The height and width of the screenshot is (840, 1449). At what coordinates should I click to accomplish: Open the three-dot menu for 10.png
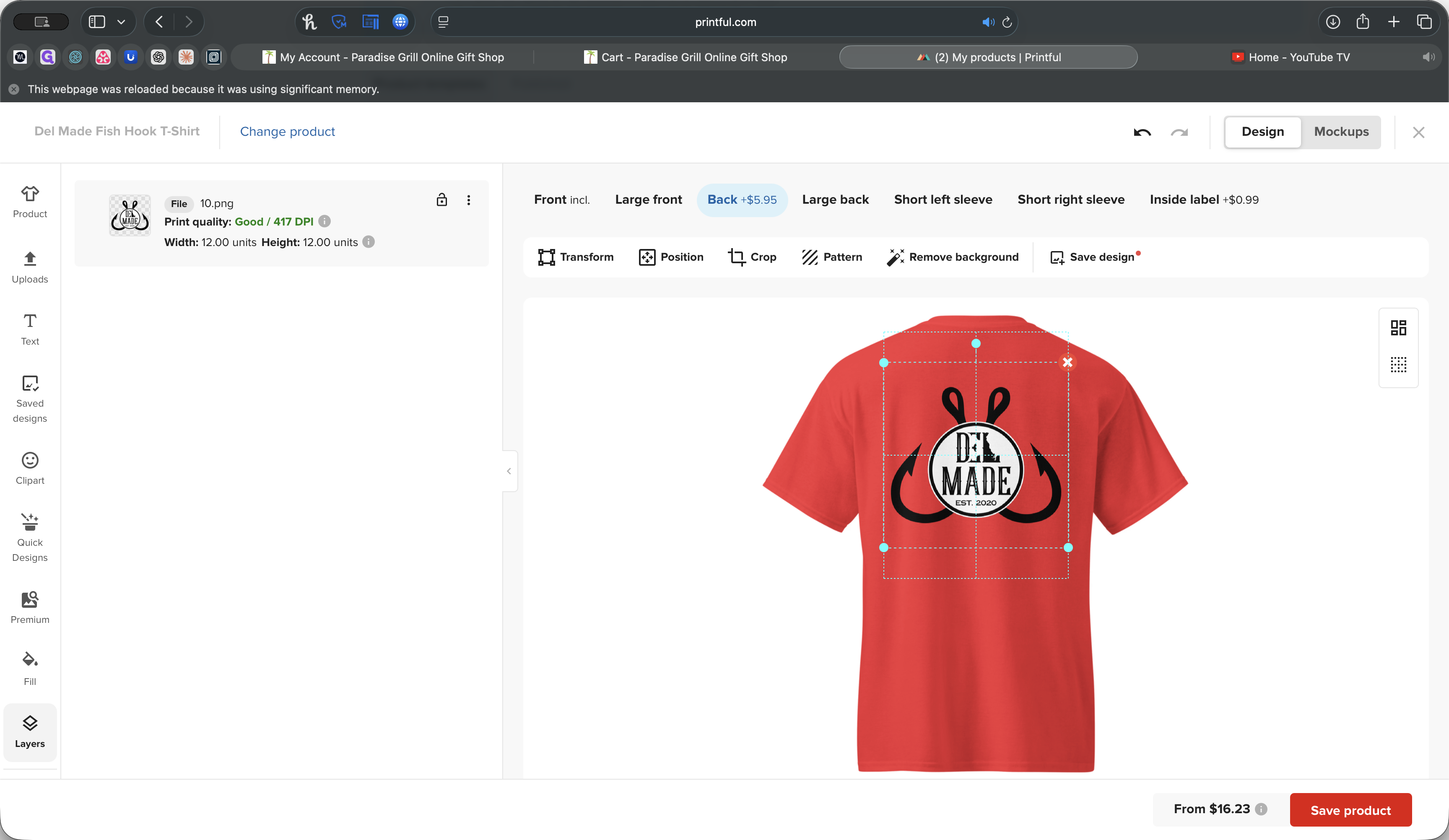click(469, 200)
